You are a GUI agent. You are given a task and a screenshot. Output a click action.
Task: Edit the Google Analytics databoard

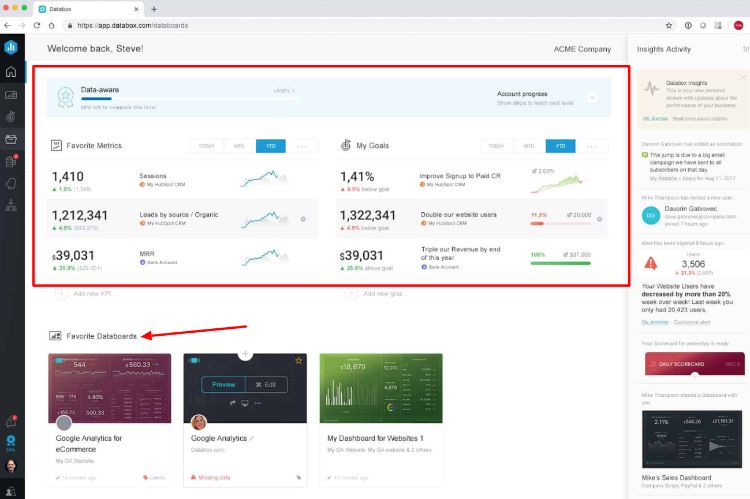tap(266, 384)
